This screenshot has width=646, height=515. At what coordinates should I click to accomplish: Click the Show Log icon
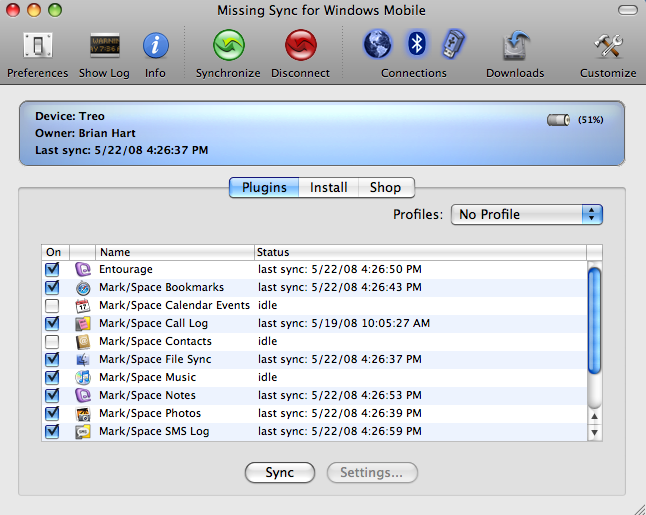coord(106,46)
